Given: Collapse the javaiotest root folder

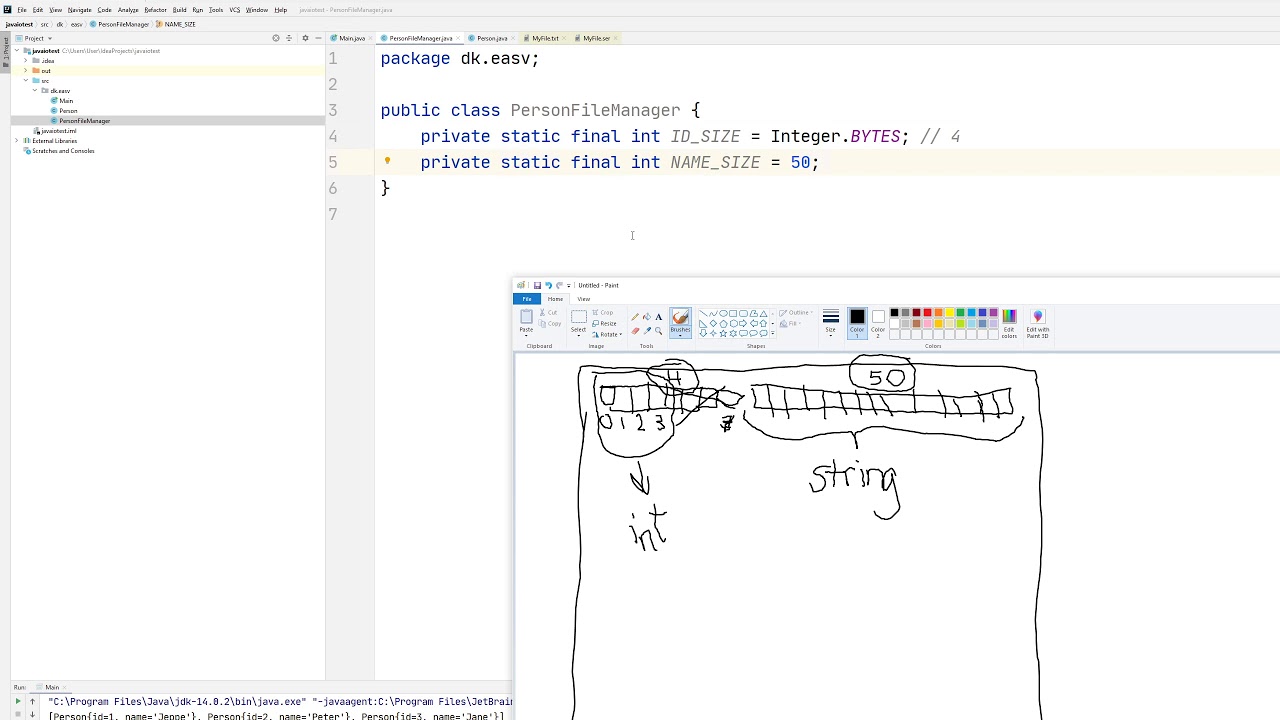Looking at the screenshot, I should pos(17,50).
